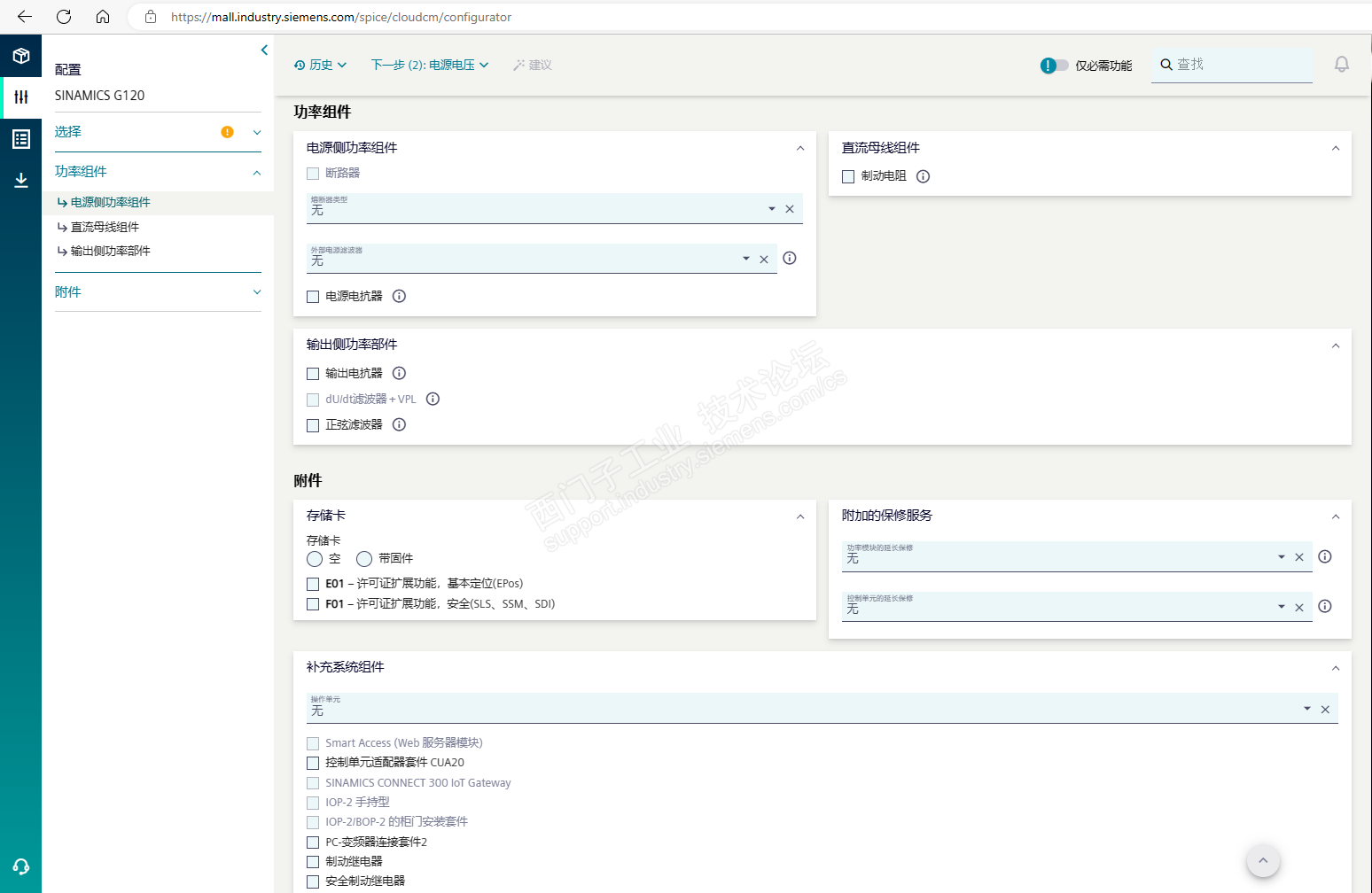Image resolution: width=1372 pixels, height=893 pixels.
Task: Collapse the 直流母线组件 card
Action: tap(1336, 148)
